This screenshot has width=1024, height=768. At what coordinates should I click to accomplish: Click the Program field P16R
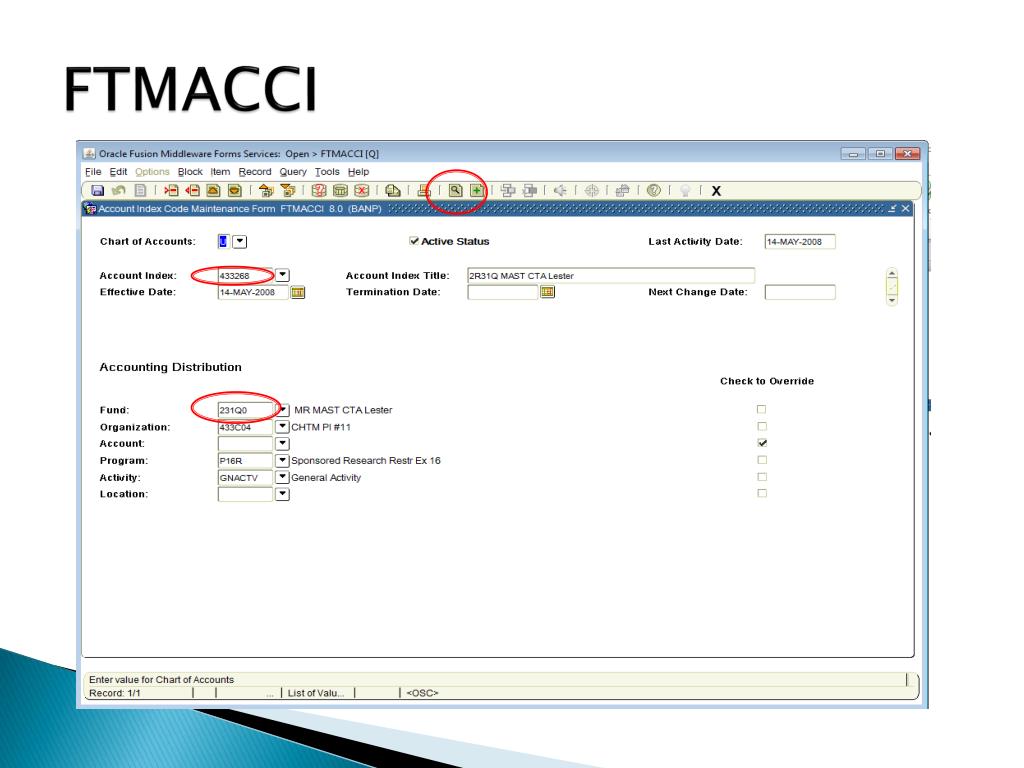[x=245, y=460]
